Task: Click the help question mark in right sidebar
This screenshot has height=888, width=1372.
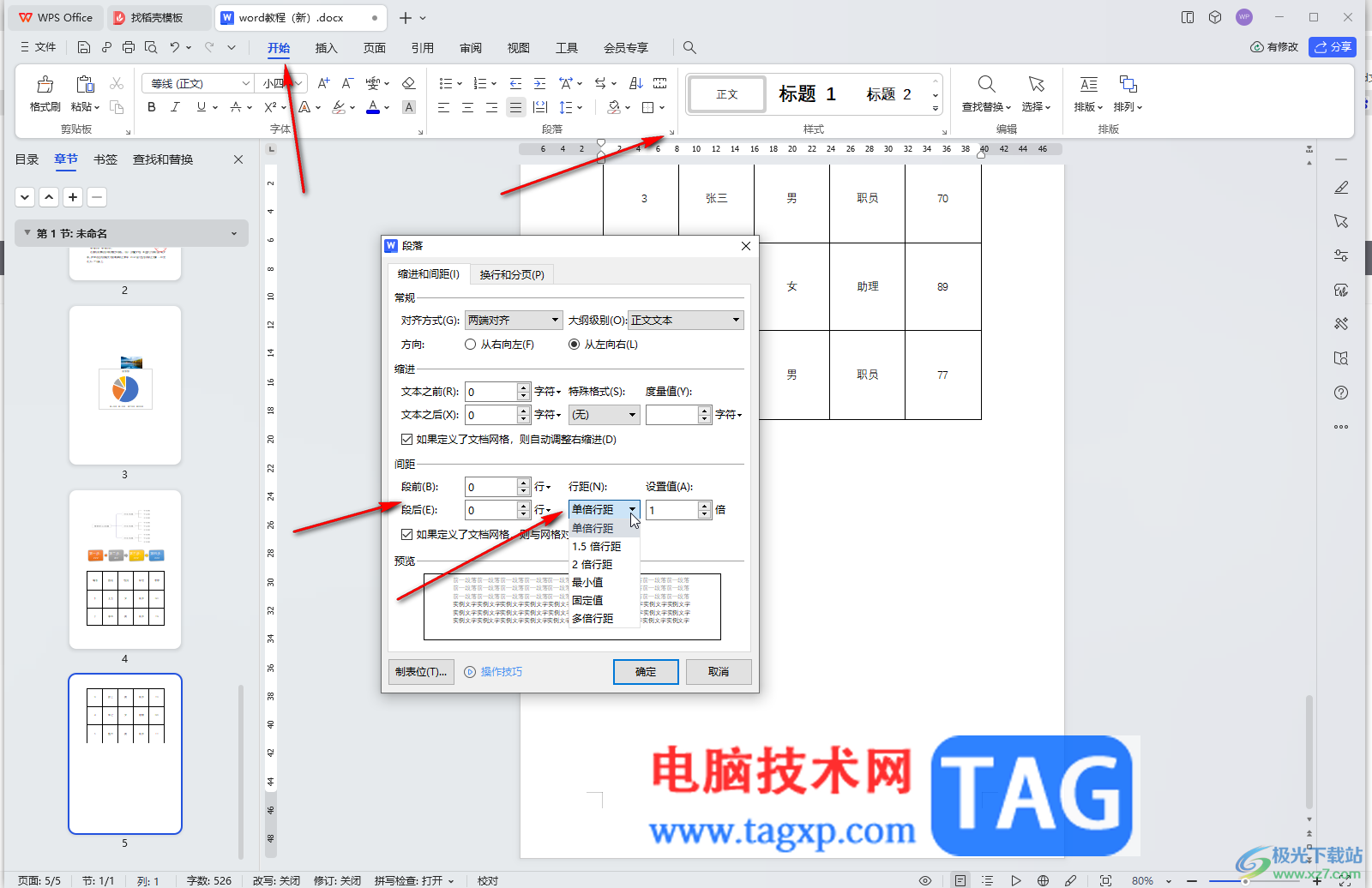Action: tap(1341, 393)
